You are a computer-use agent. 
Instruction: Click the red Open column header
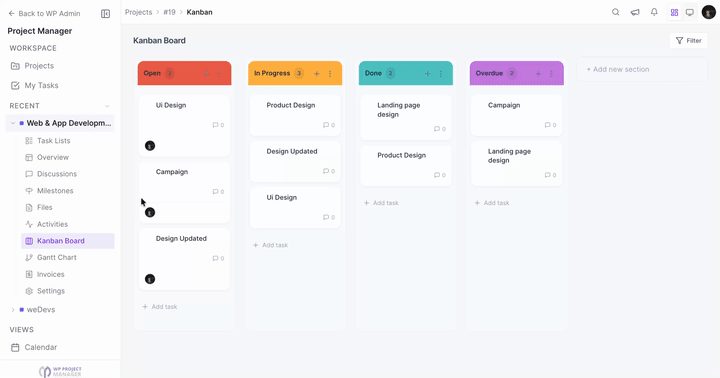click(185, 73)
